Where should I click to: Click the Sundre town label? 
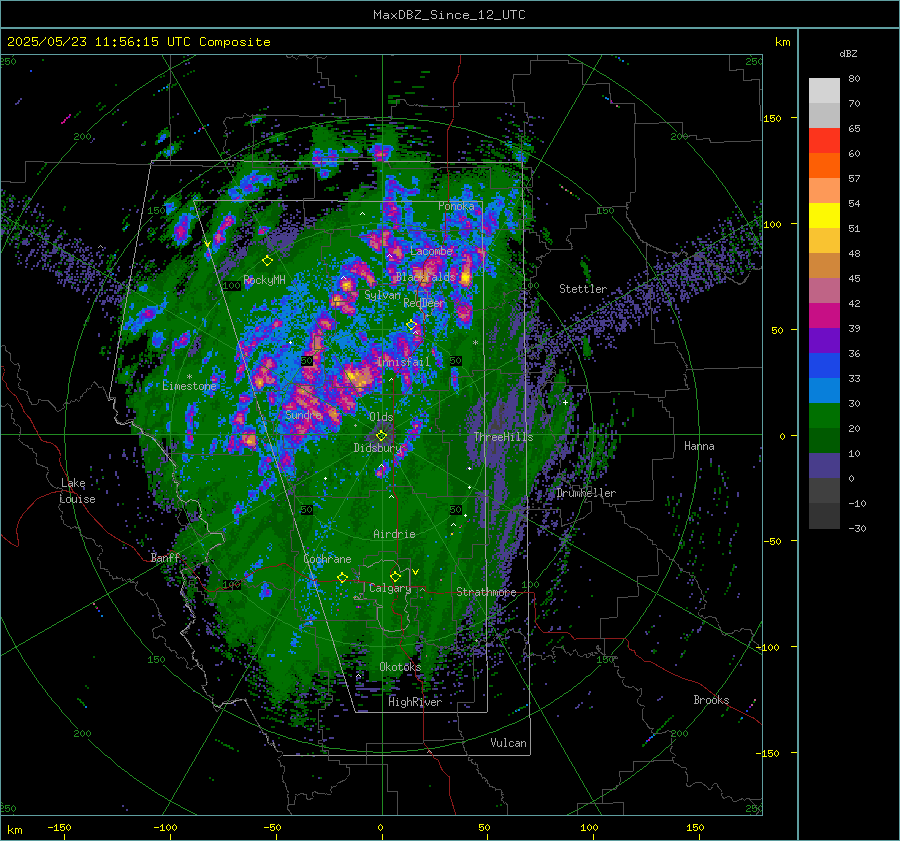coord(302,415)
